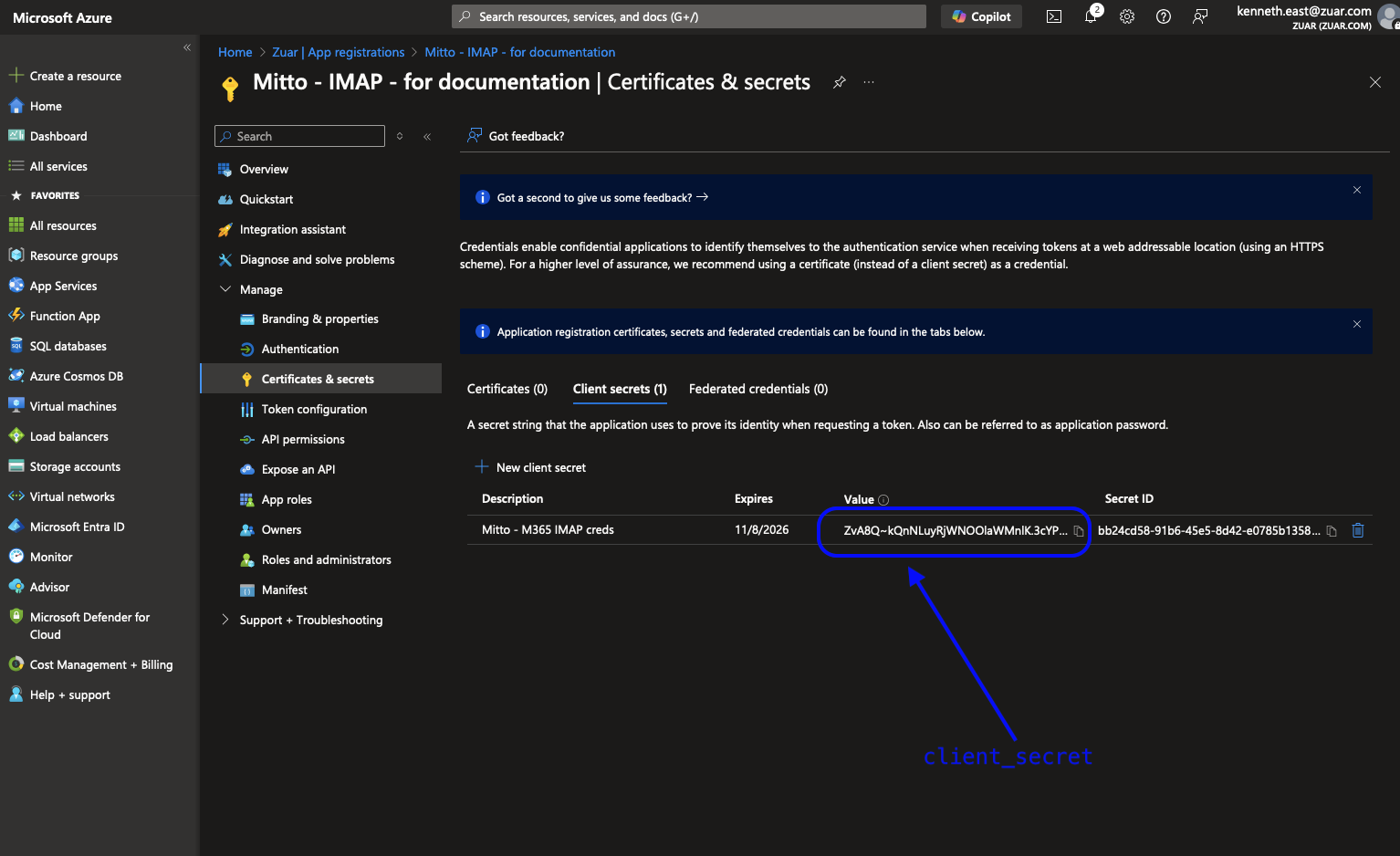Screen dimensions: 1400x856
Task: Pin the Certificates & secrets blade
Action: pyautogui.click(x=840, y=82)
